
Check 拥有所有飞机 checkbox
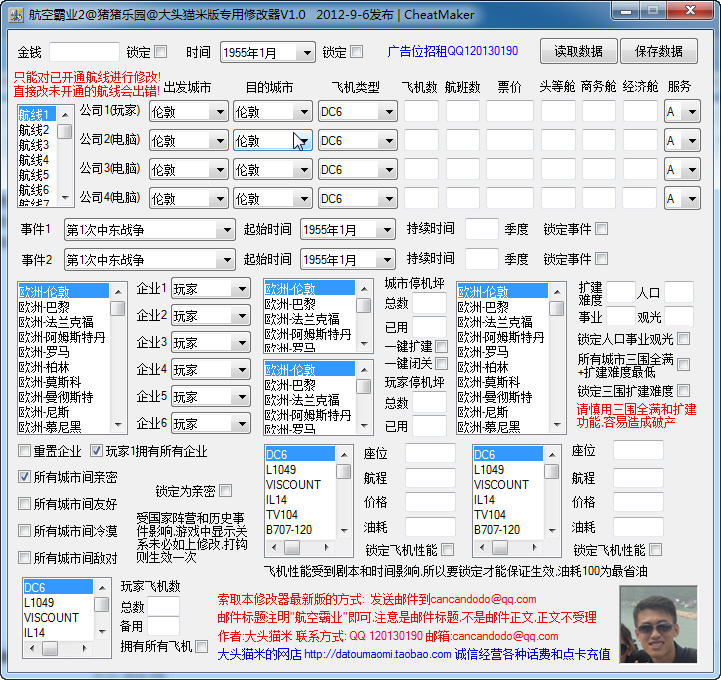coord(201,646)
